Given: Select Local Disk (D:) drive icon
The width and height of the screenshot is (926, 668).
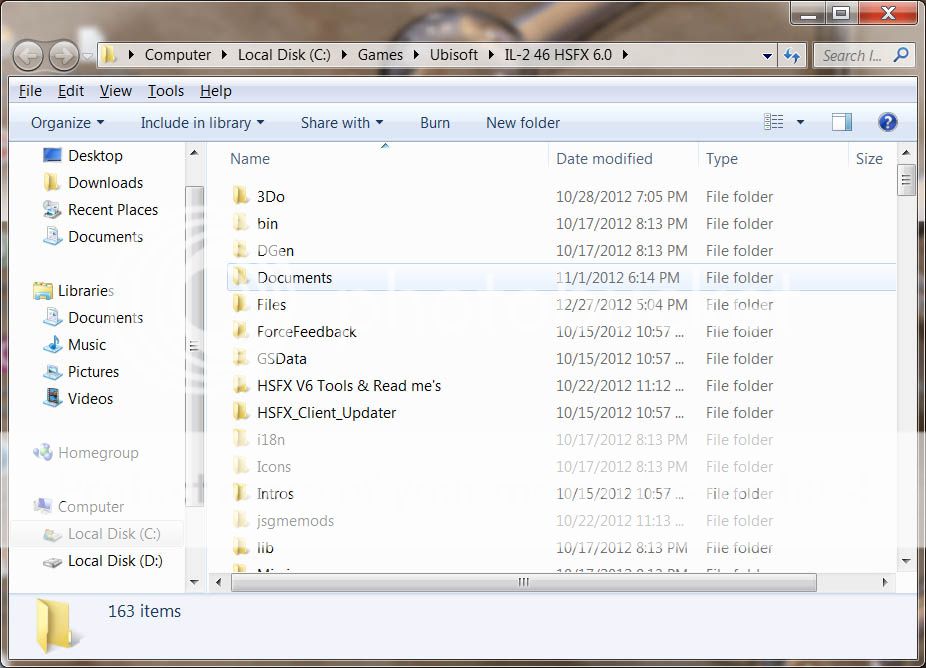Looking at the screenshot, I should (x=52, y=561).
